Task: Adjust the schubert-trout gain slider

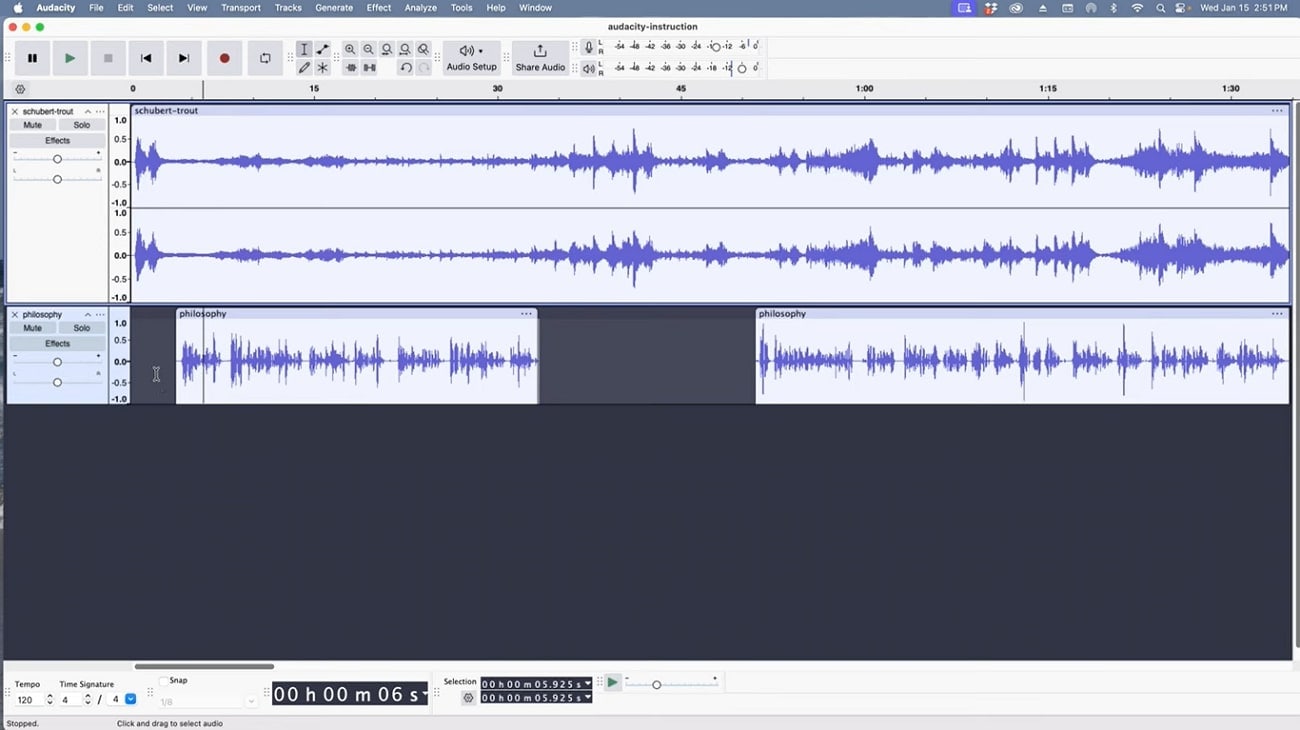Action: [57, 159]
